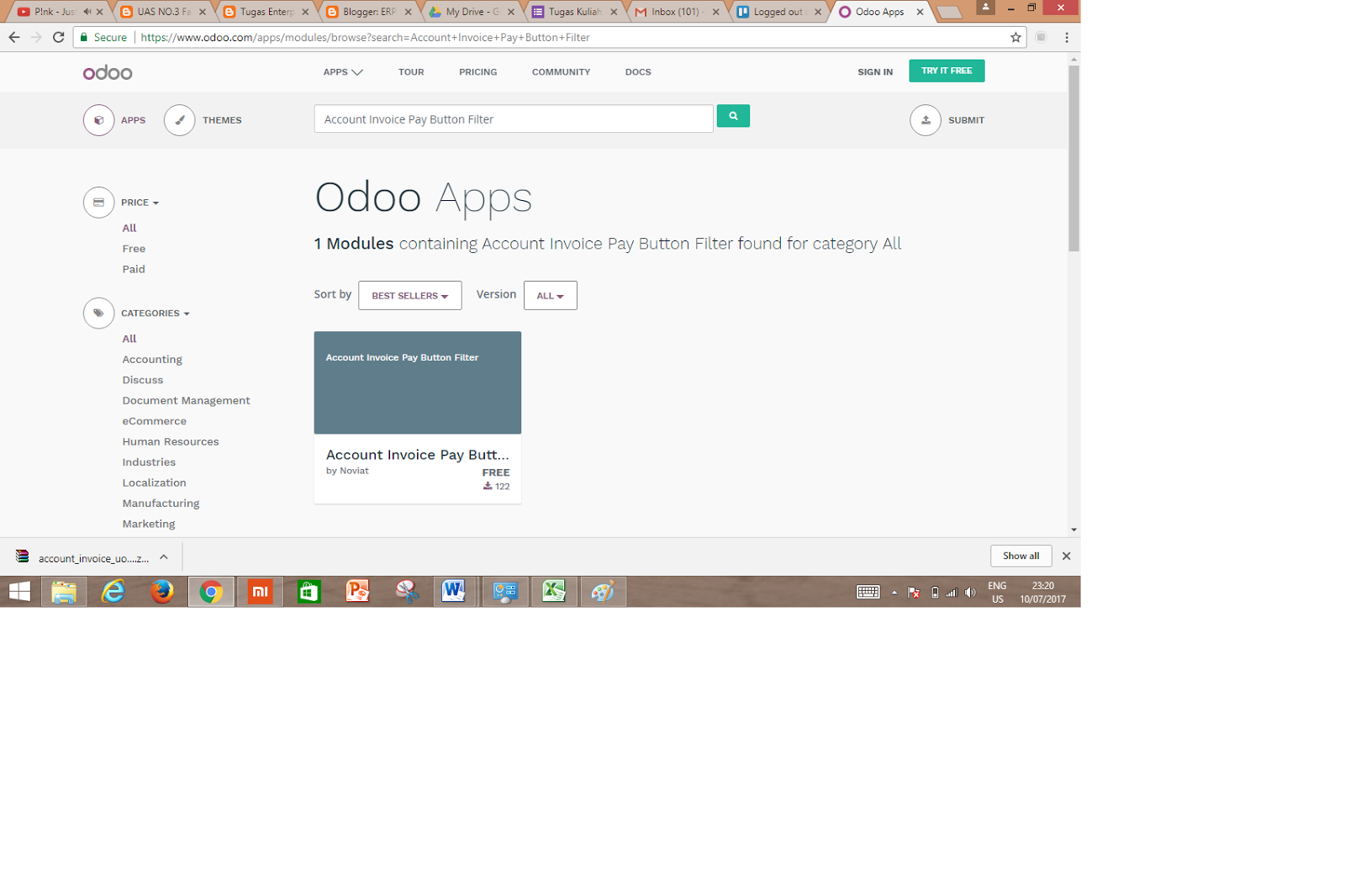Viewport: 1345px width, 896px height.
Task: Switch to the UAS NO.3 tab
Action: coord(163,12)
